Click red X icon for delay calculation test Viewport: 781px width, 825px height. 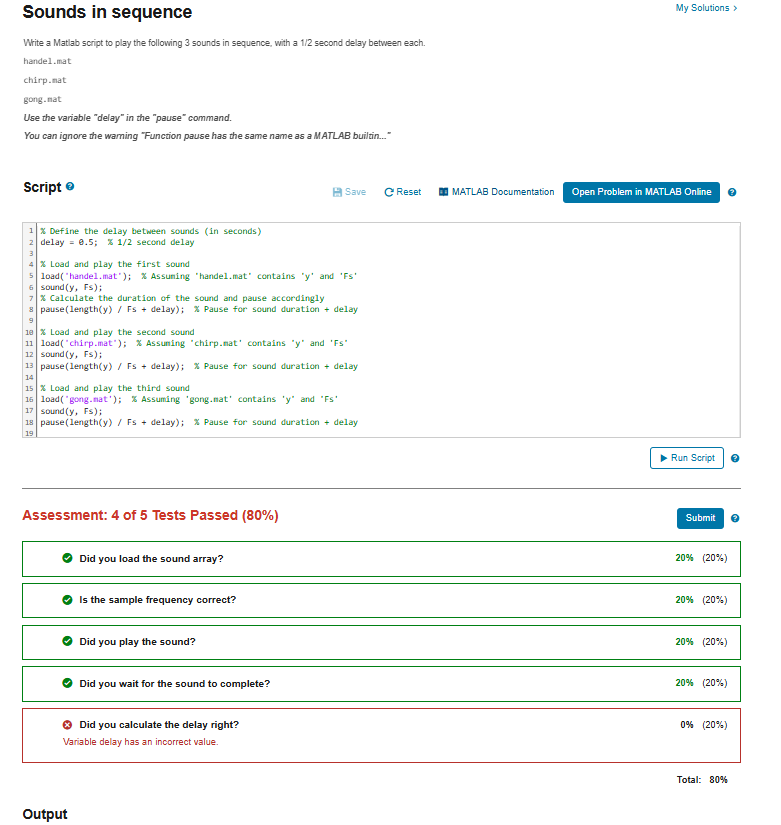pos(67,725)
